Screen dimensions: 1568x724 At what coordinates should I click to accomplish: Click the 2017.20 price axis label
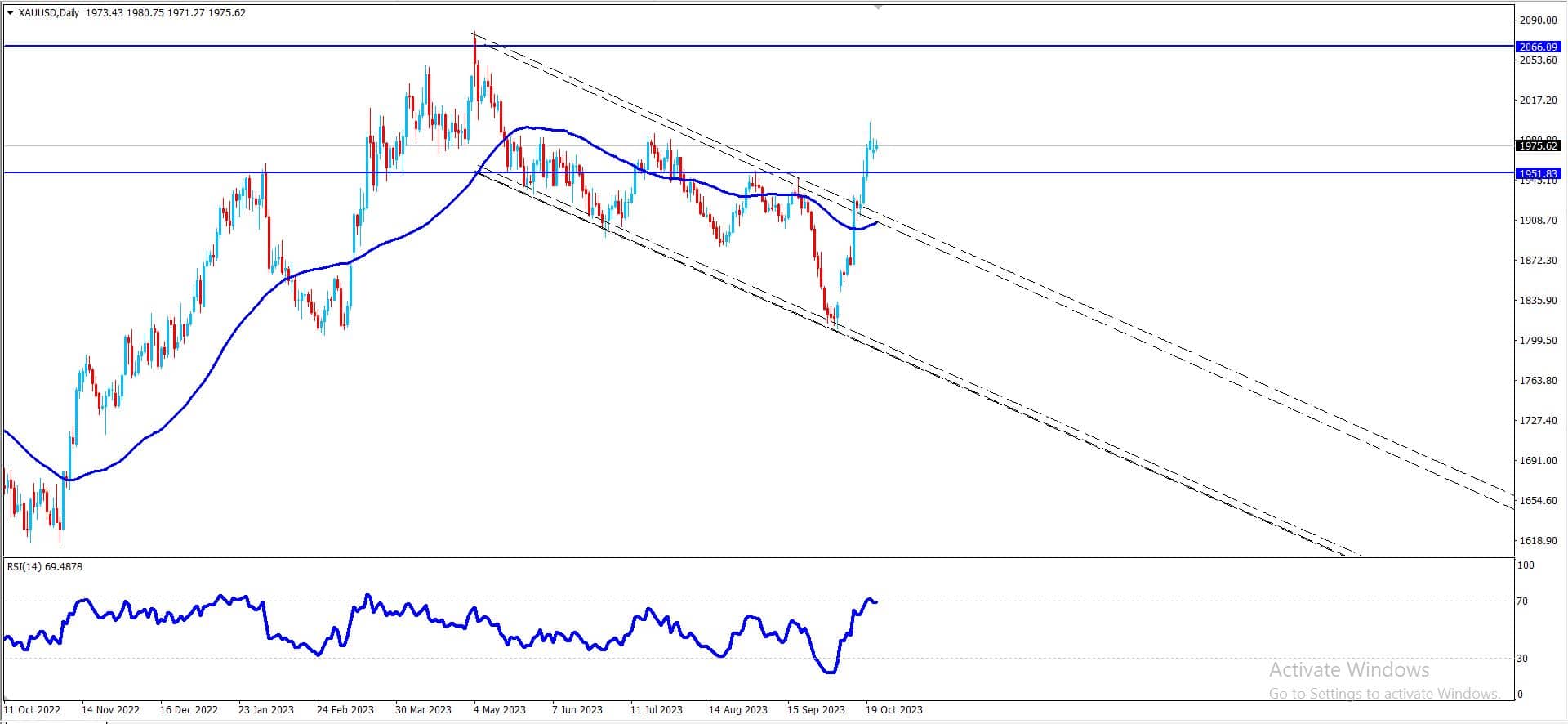[x=1537, y=100]
